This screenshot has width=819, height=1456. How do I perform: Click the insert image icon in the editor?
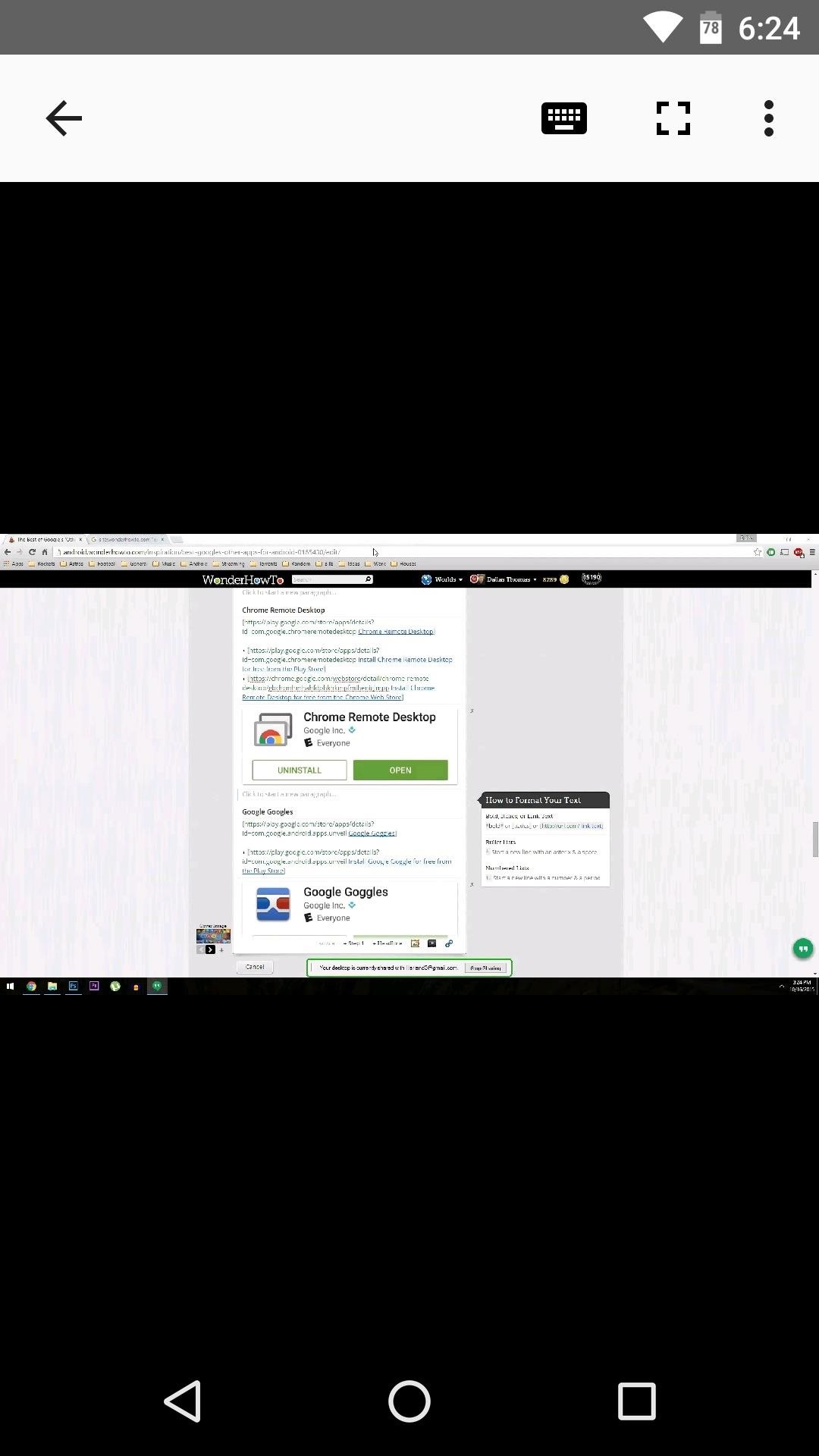click(415, 943)
